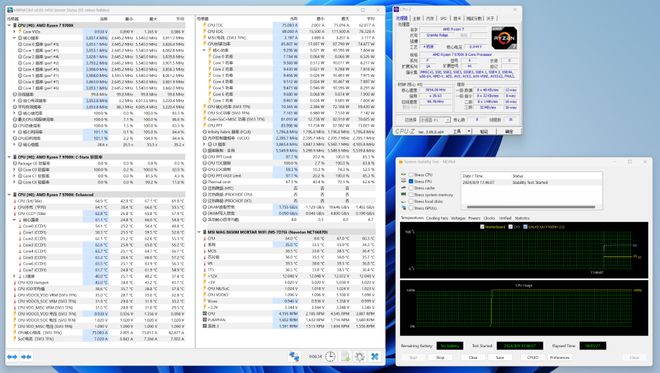
Task: Click the CPU-Z core voltage value field
Action: click(475, 46)
